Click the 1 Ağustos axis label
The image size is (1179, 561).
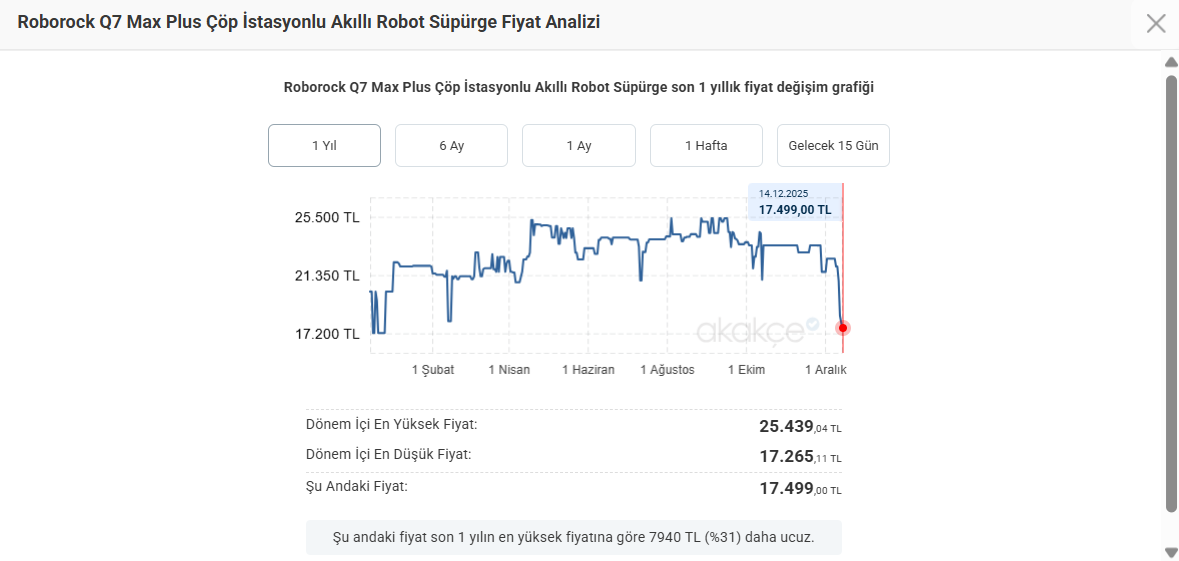pyautogui.click(x=667, y=370)
